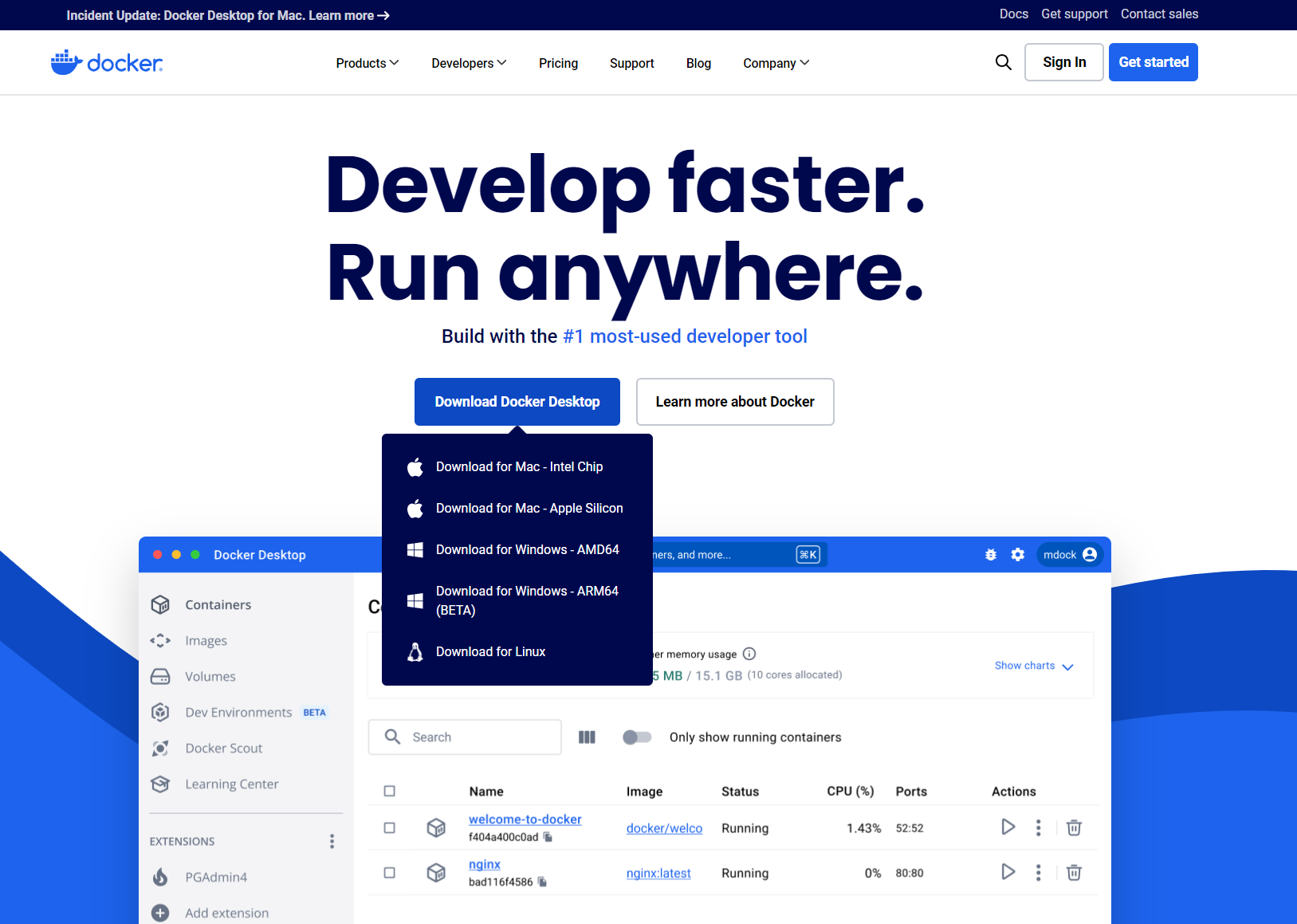Click Windows icon beside AMD64 download

tap(415, 550)
